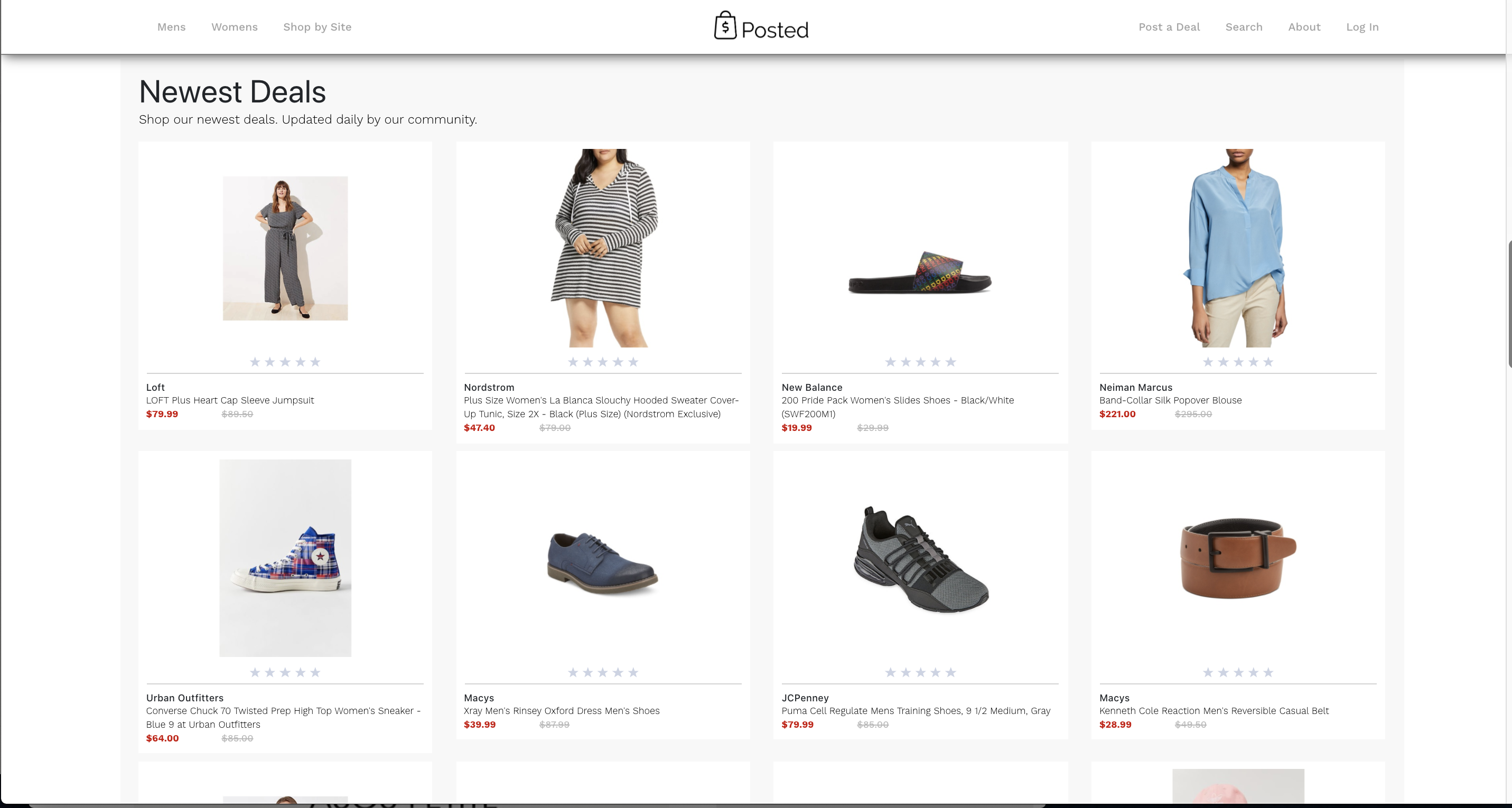Click third star under Kenneth Cole belt
This screenshot has width=1512, height=808.
(1238, 672)
